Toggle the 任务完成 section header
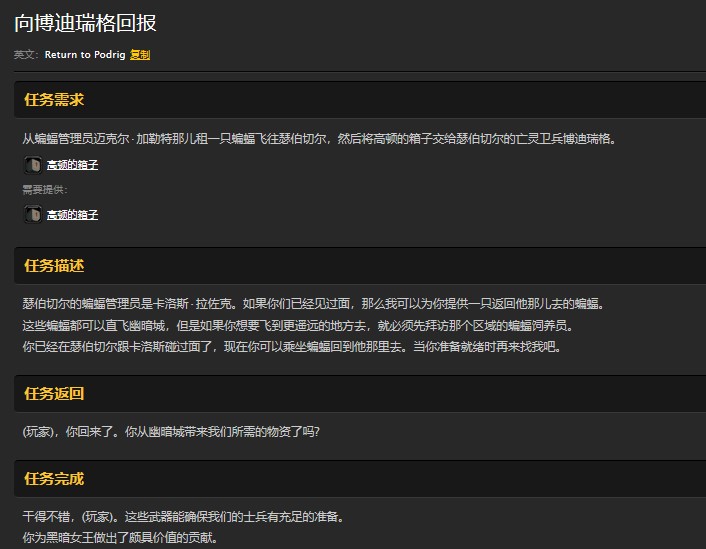Screen dimensions: 706x549 click(54, 479)
